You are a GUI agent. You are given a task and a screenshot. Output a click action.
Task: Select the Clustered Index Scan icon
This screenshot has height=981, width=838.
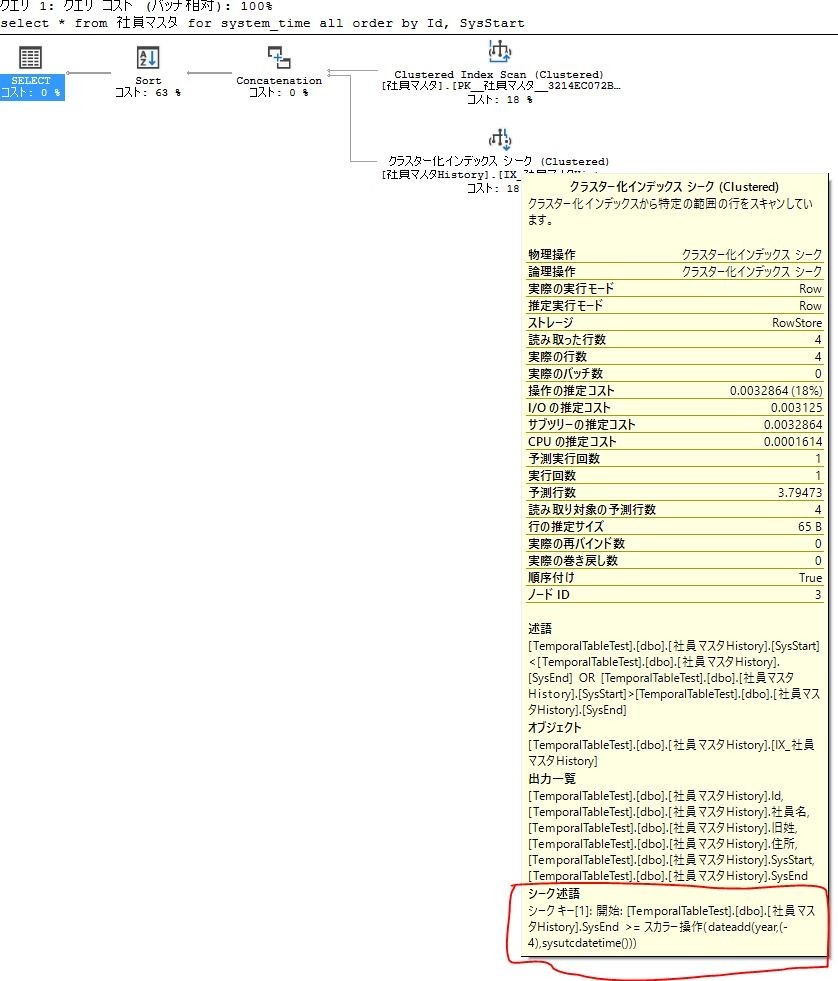point(499,51)
